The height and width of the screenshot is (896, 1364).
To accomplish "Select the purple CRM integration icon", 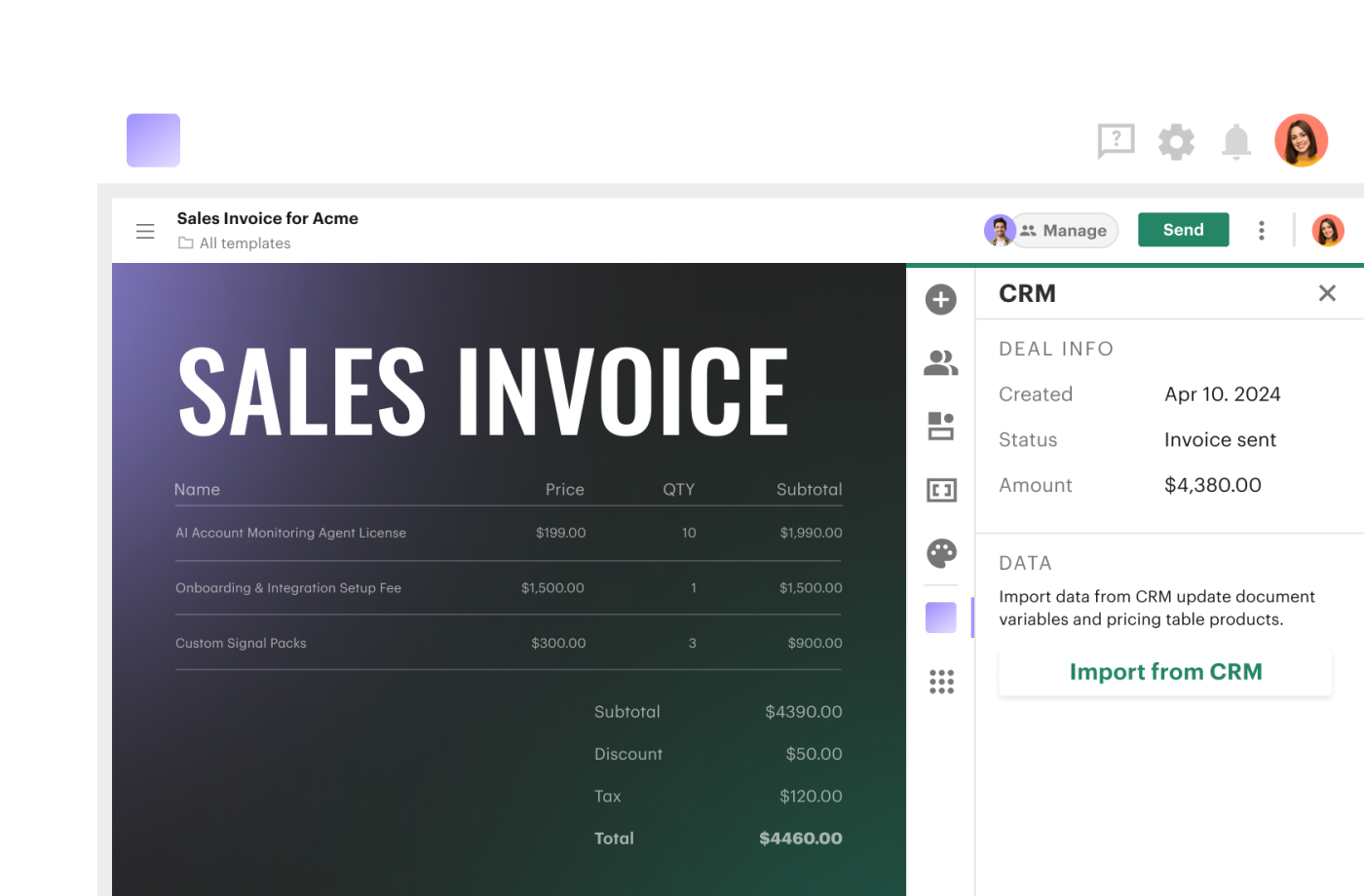I will pos(940,617).
